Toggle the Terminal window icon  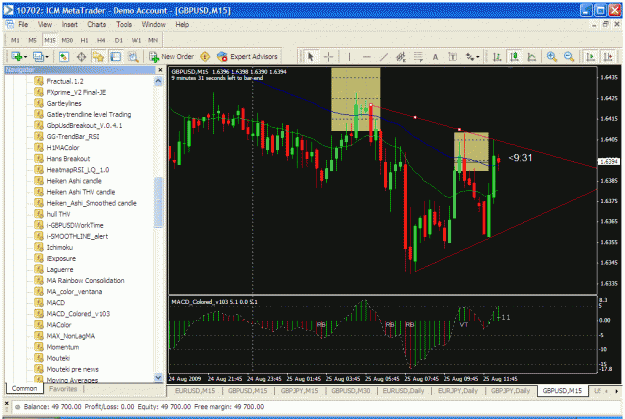click(116, 57)
